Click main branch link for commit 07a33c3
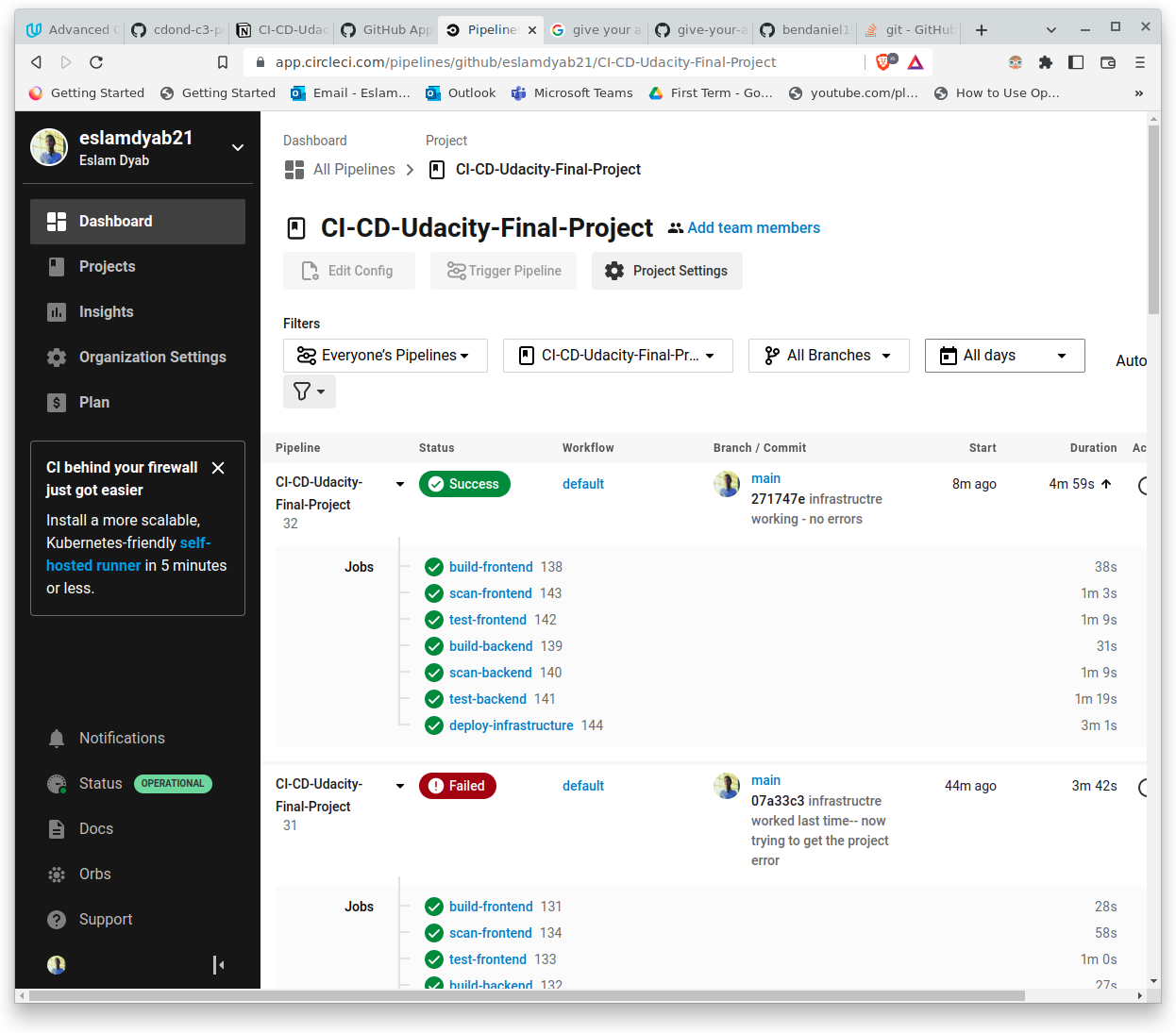 (x=765, y=781)
